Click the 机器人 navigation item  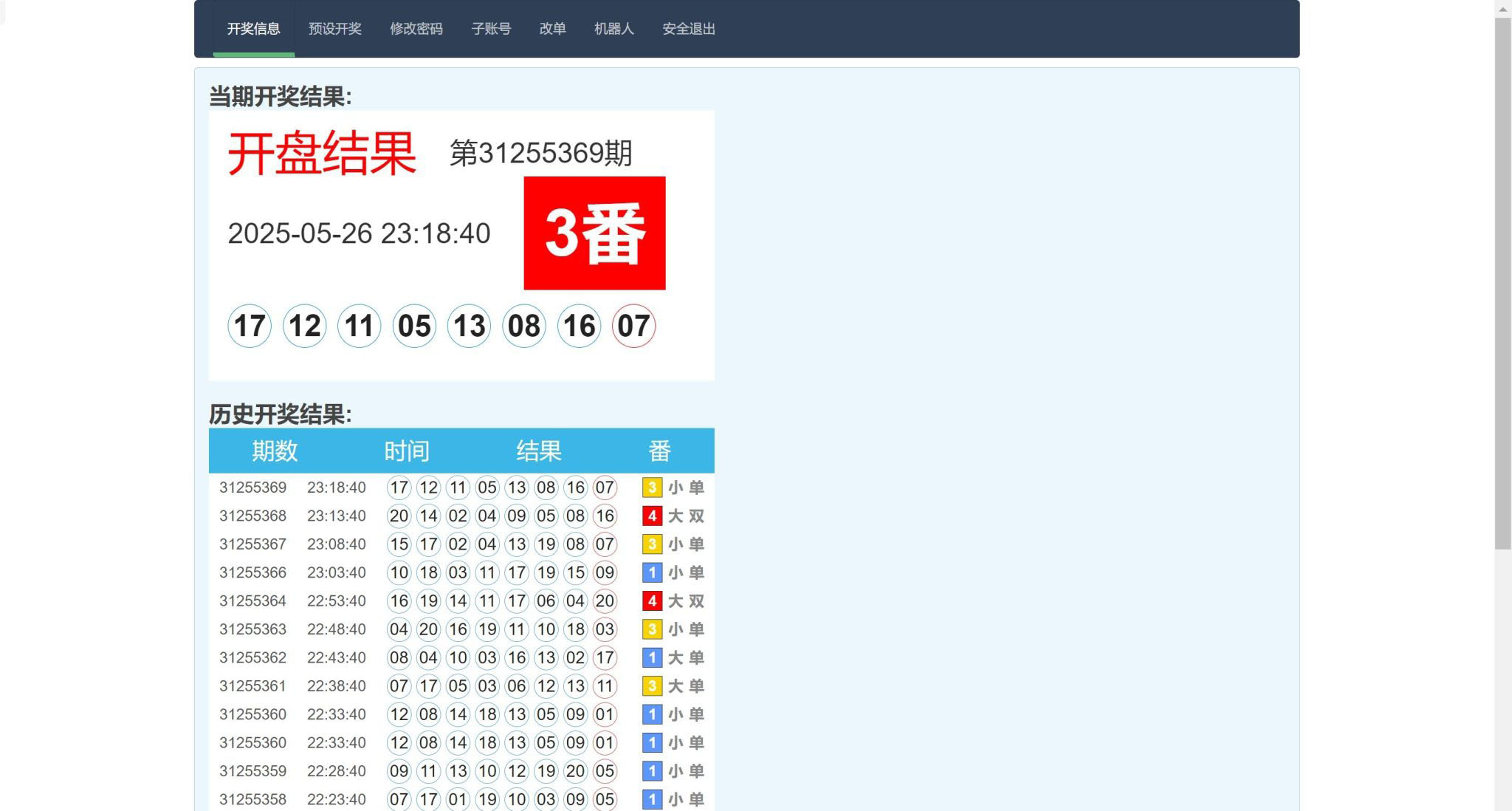click(x=613, y=30)
